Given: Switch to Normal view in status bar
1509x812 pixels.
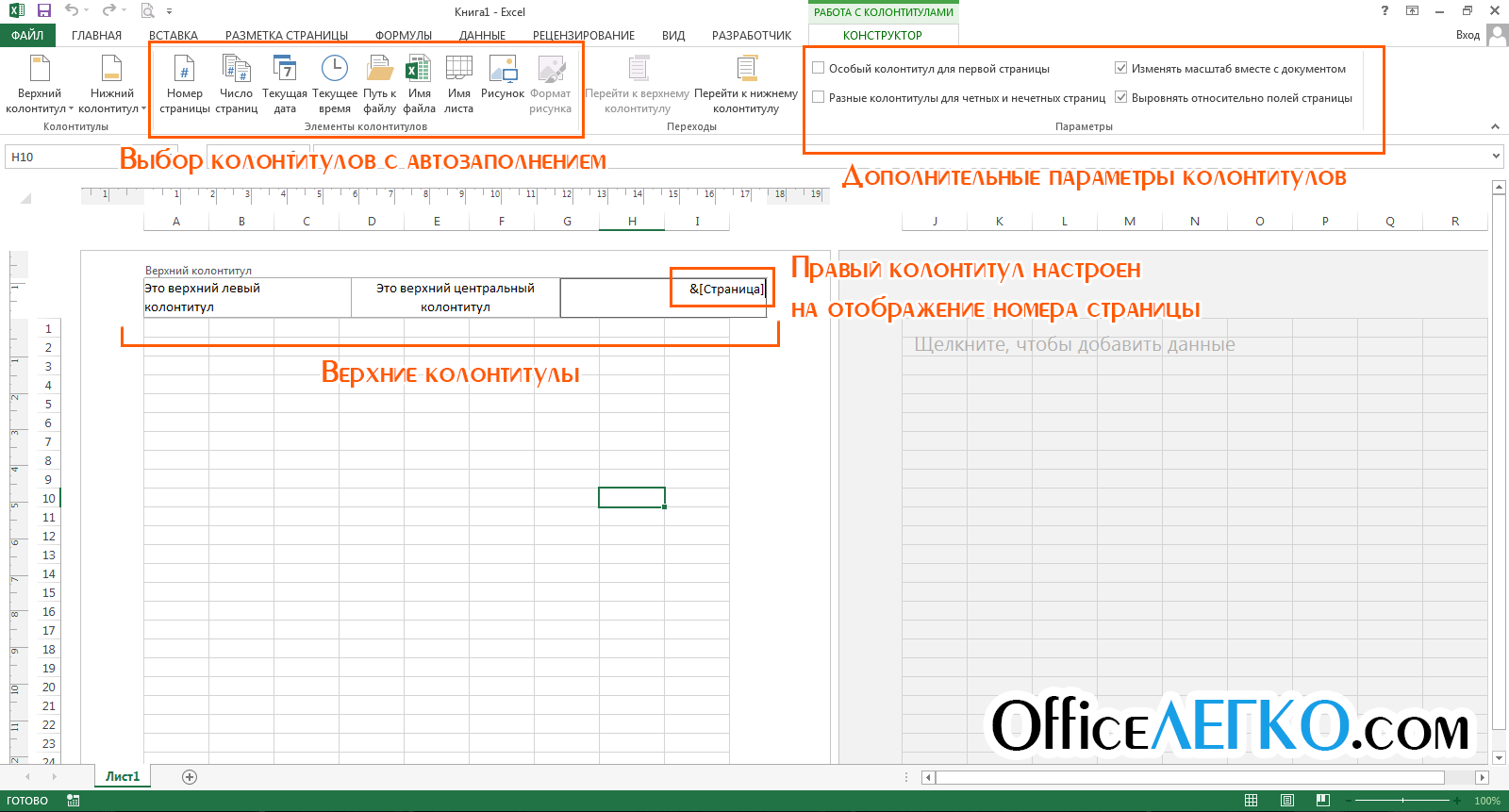Looking at the screenshot, I should pos(1252,801).
